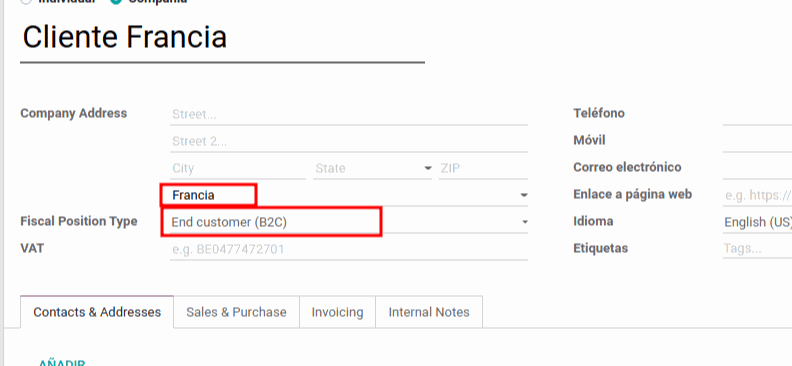Expand the country dropdown arrow
The width and height of the screenshot is (792, 366).
click(524, 195)
